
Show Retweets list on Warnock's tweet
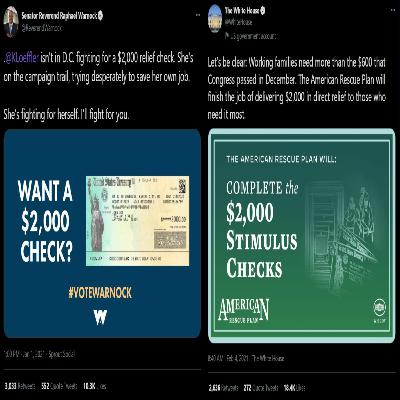(20, 386)
